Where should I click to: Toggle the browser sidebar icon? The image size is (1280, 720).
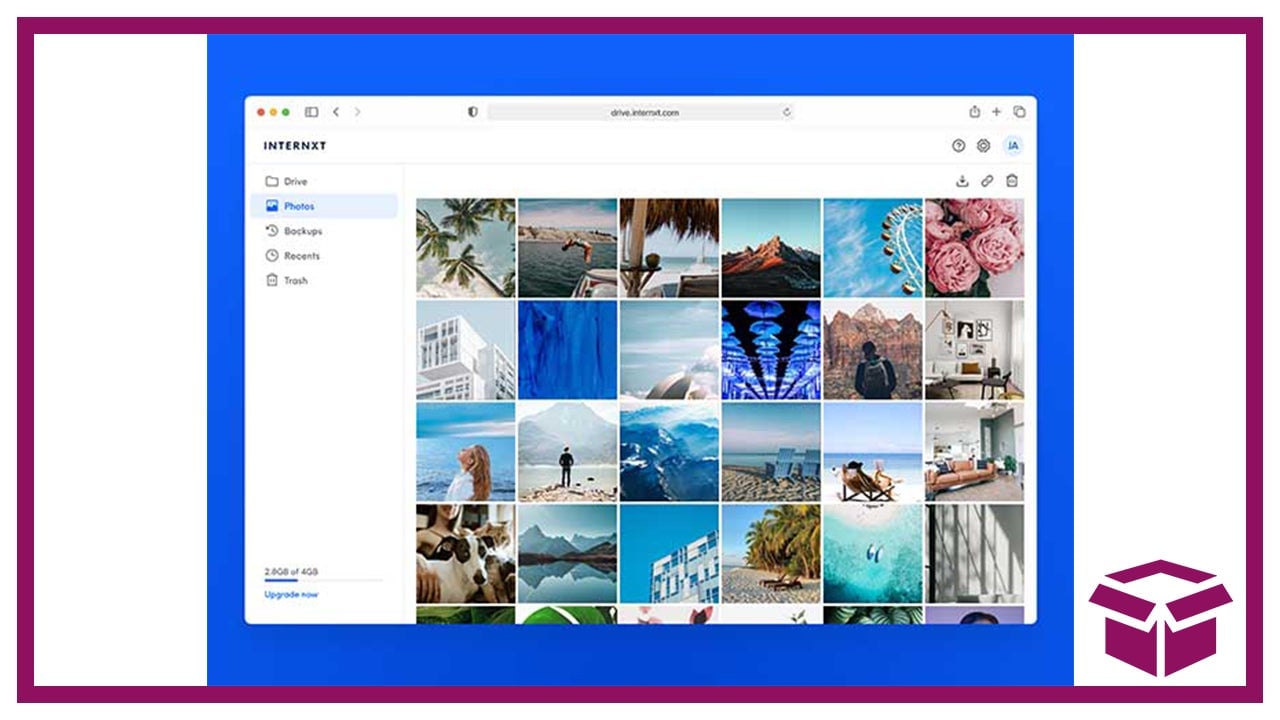point(311,112)
